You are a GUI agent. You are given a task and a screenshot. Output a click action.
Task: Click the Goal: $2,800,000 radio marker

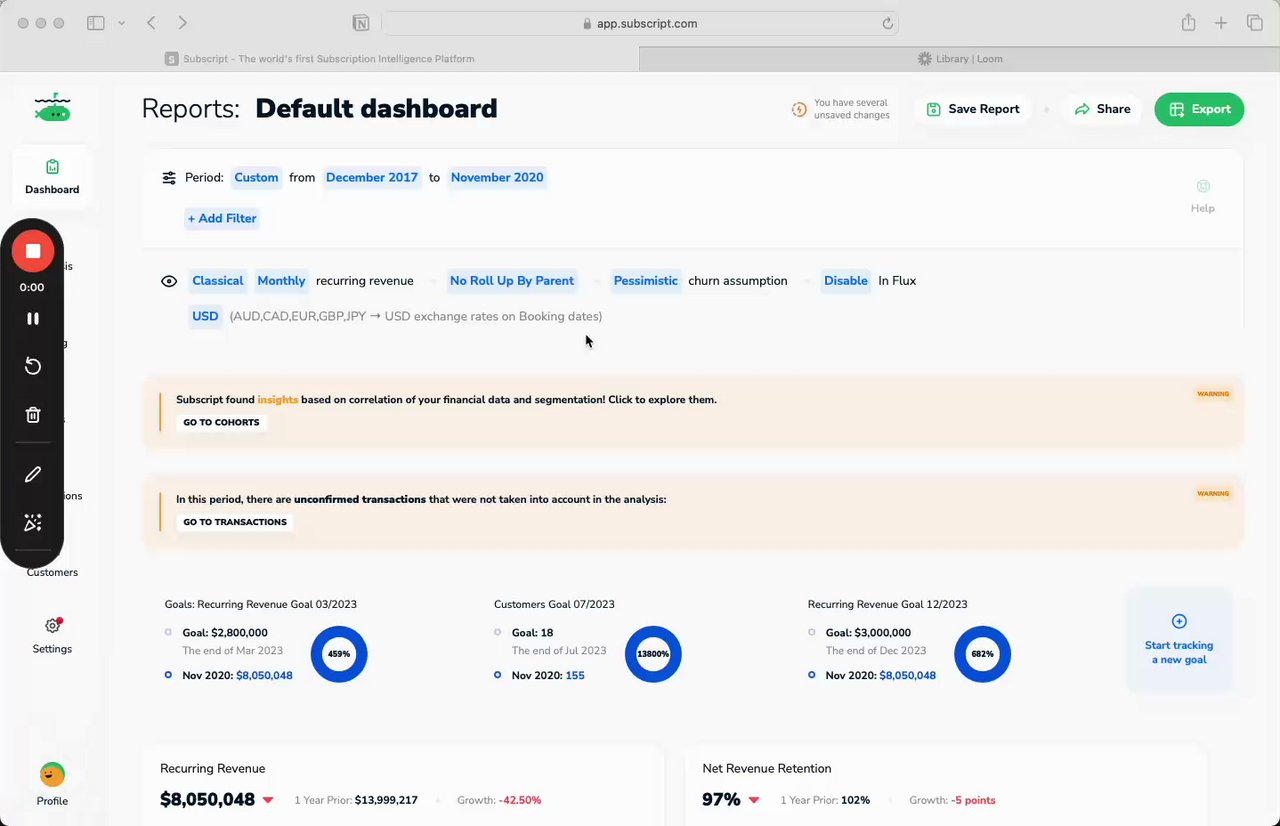tap(168, 632)
